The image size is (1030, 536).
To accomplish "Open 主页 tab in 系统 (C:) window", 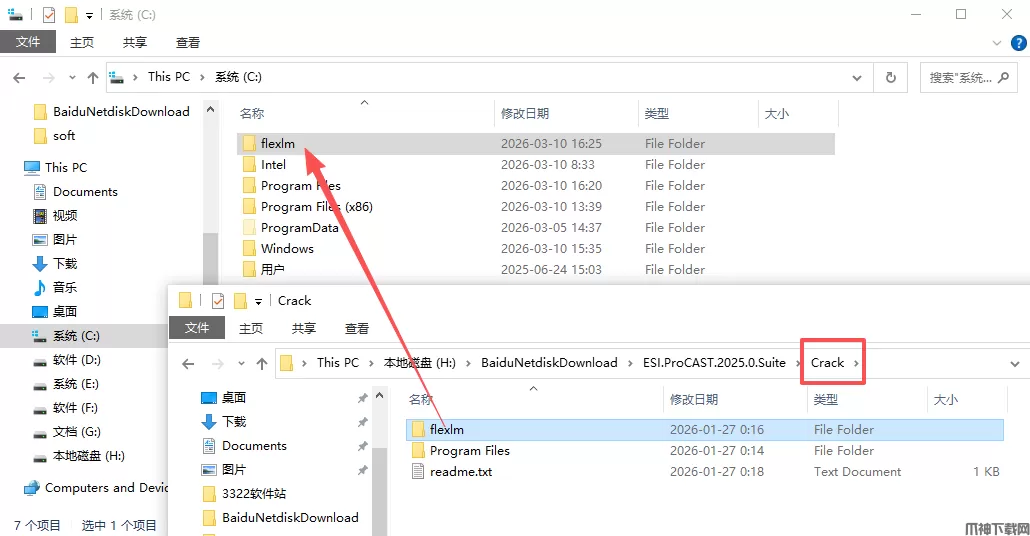I will point(81,43).
